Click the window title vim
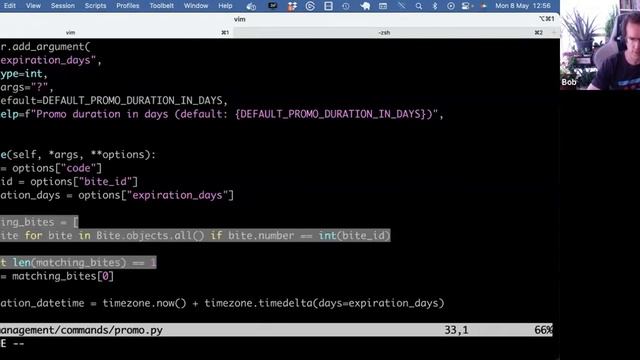 (240, 19)
